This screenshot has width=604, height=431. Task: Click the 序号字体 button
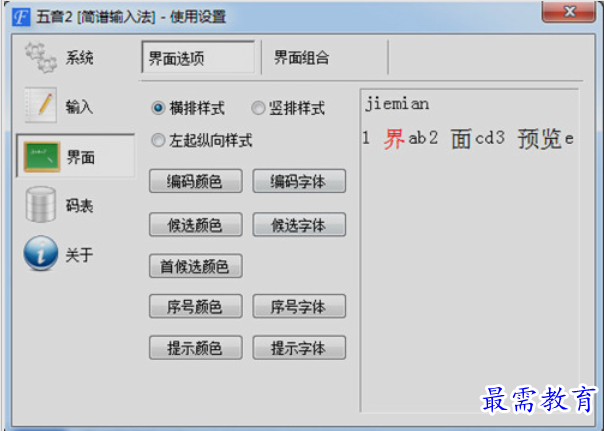(299, 307)
